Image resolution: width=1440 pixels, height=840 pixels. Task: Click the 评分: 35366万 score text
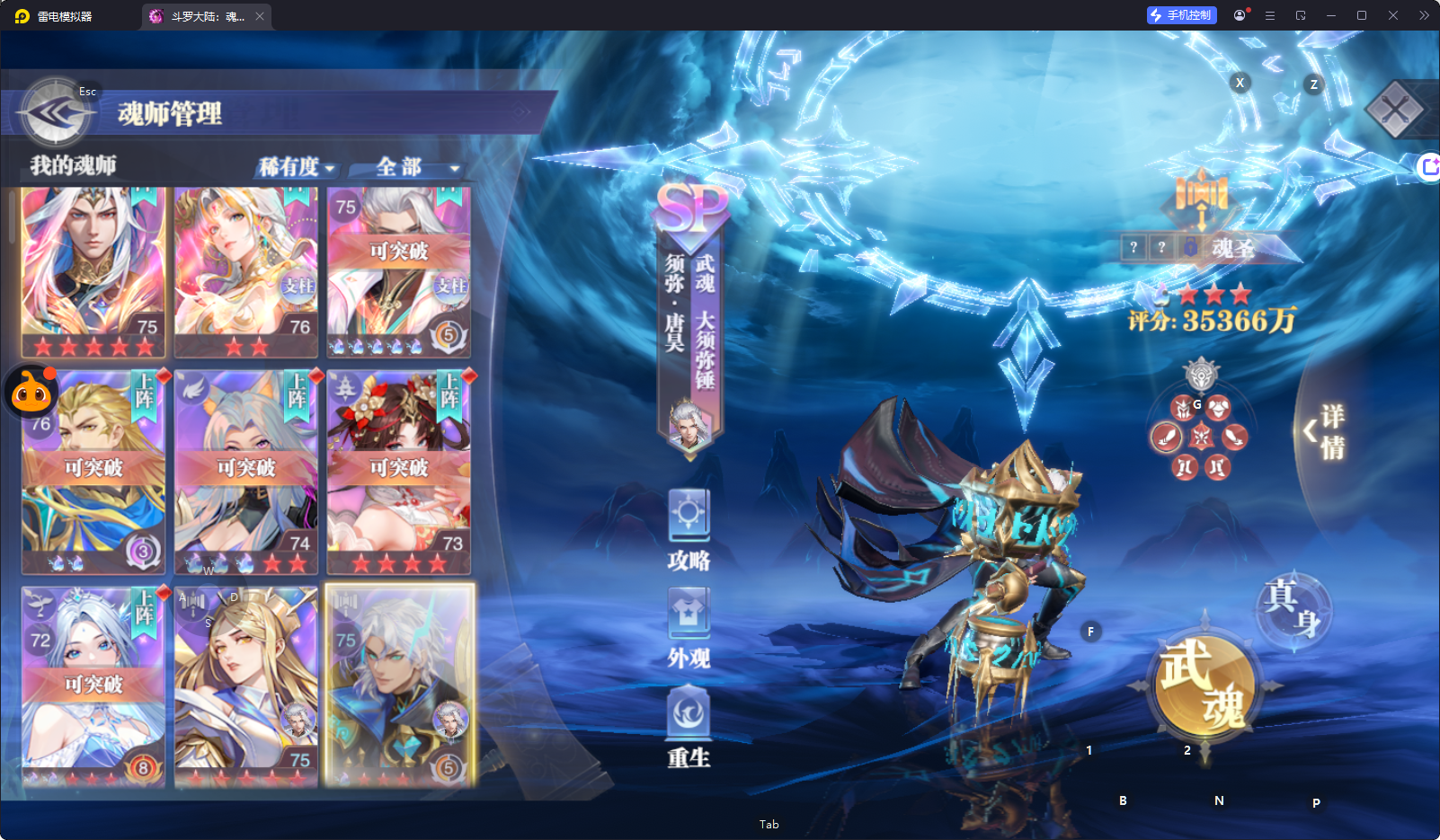[x=1213, y=321]
